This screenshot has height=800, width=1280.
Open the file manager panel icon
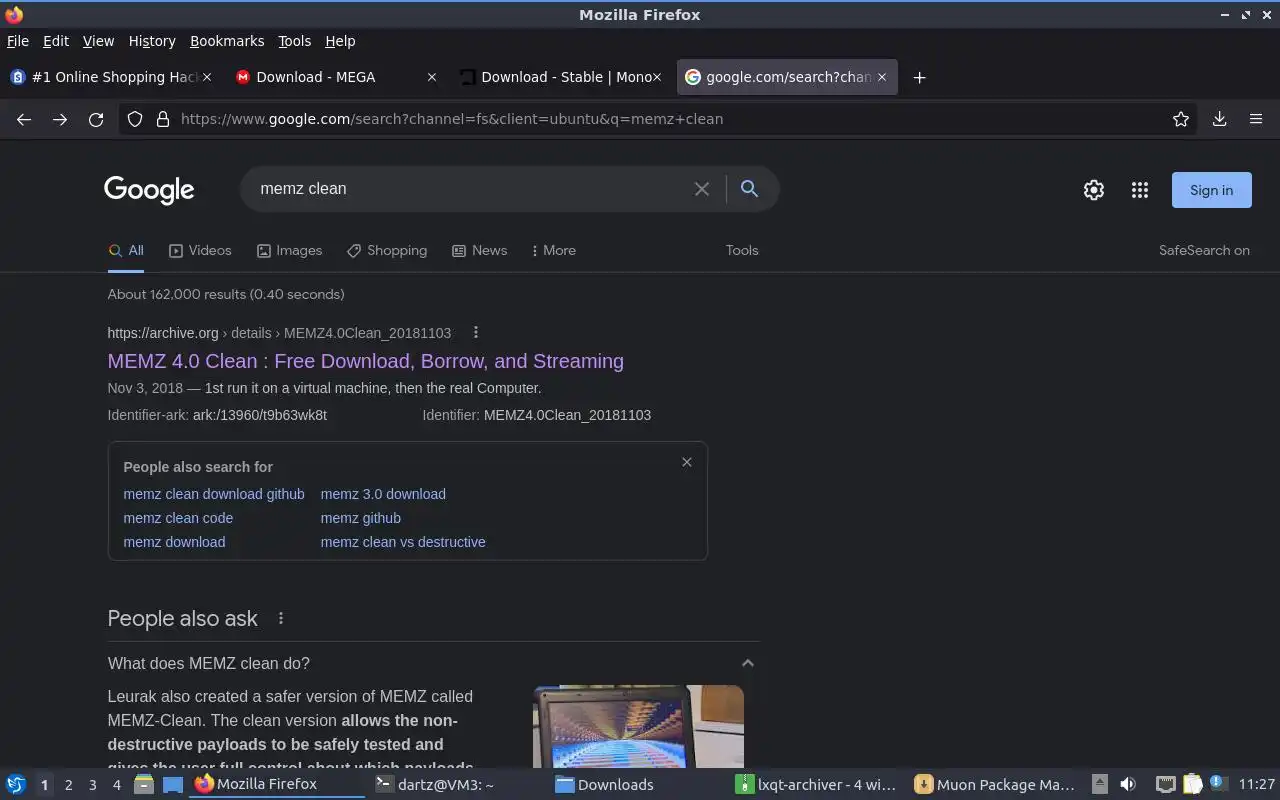tap(144, 785)
